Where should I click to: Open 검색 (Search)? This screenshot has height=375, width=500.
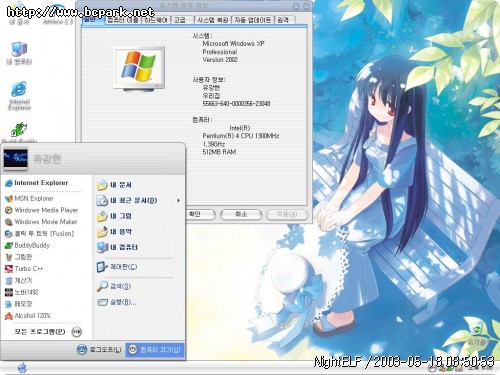coord(114,286)
